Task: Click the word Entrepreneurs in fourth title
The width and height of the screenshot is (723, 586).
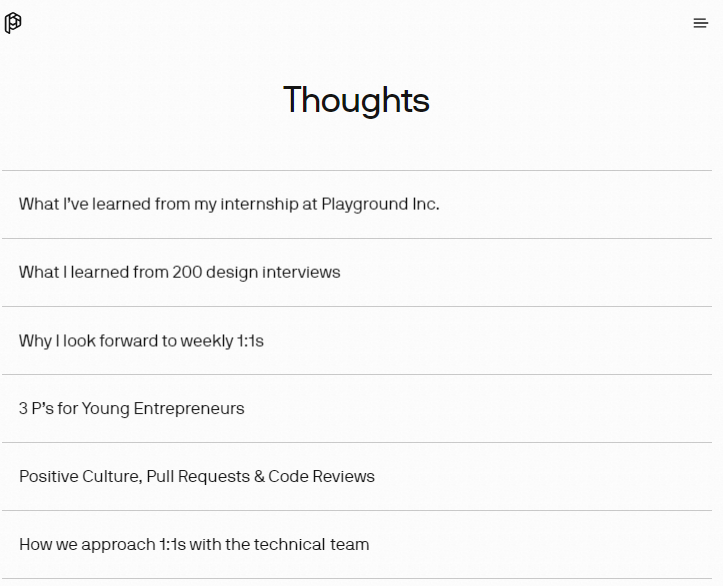Action: click(x=189, y=408)
